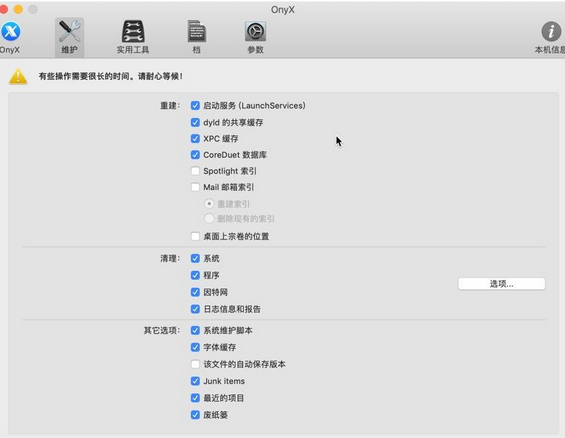
Task: Open the 档 file toolbar icon
Action: (x=197, y=31)
